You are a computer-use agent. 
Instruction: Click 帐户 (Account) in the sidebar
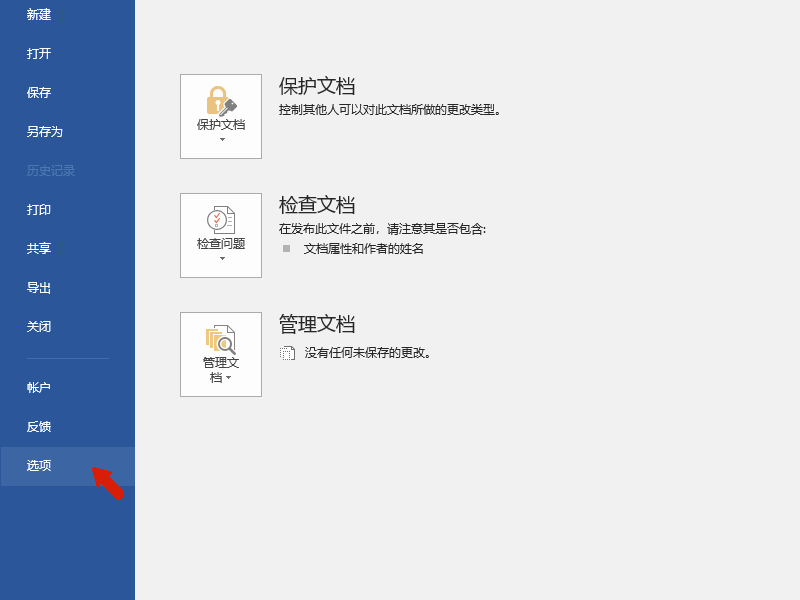38,387
